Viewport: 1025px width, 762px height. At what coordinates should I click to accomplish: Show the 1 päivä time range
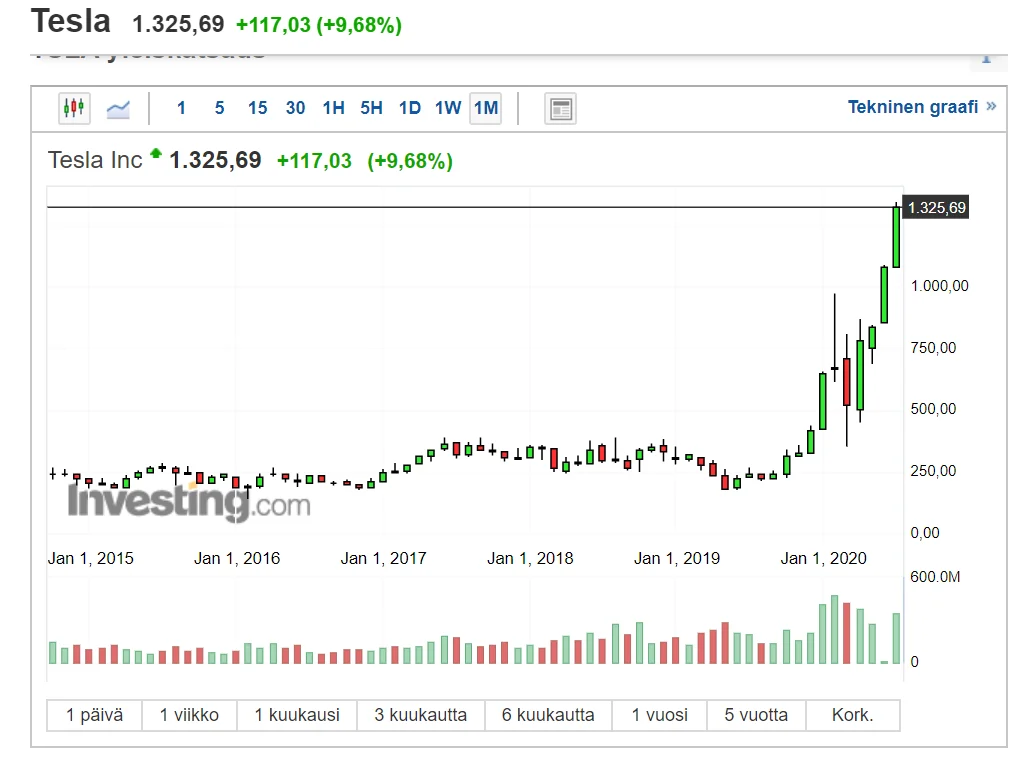95,715
